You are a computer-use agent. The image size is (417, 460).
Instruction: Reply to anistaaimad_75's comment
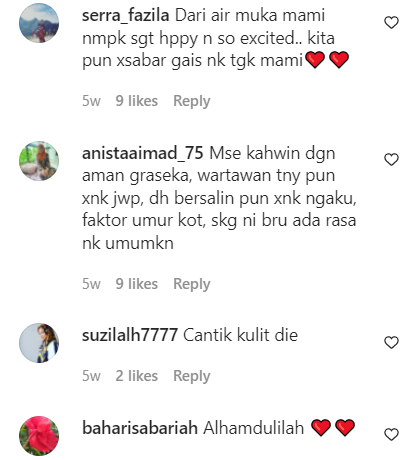point(192,284)
